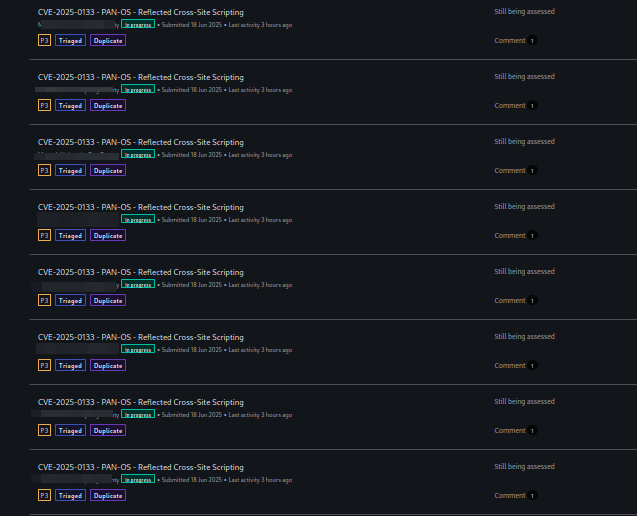Click the P3 priority badge in the seventh submission
This screenshot has width=637, height=516.
(44, 430)
